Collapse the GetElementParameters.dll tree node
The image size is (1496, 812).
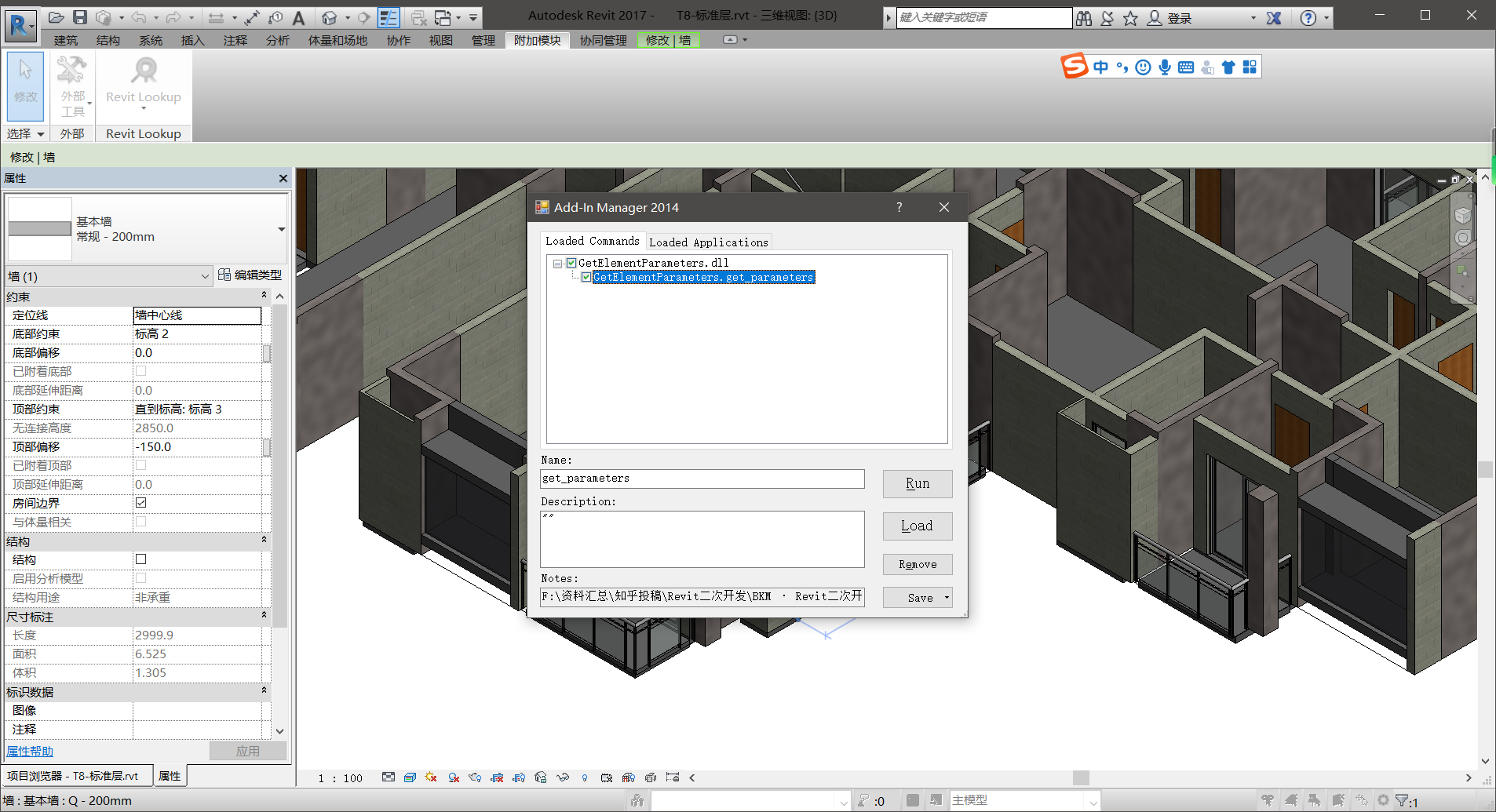pos(557,264)
